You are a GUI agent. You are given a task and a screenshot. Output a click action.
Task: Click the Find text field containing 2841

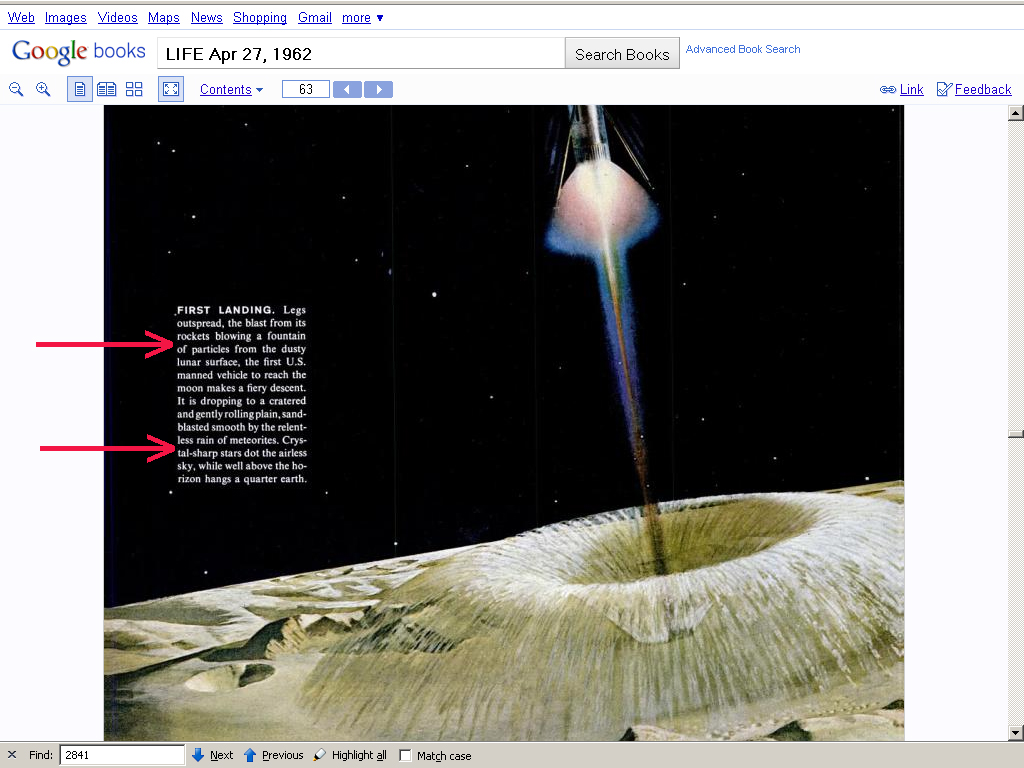point(122,755)
